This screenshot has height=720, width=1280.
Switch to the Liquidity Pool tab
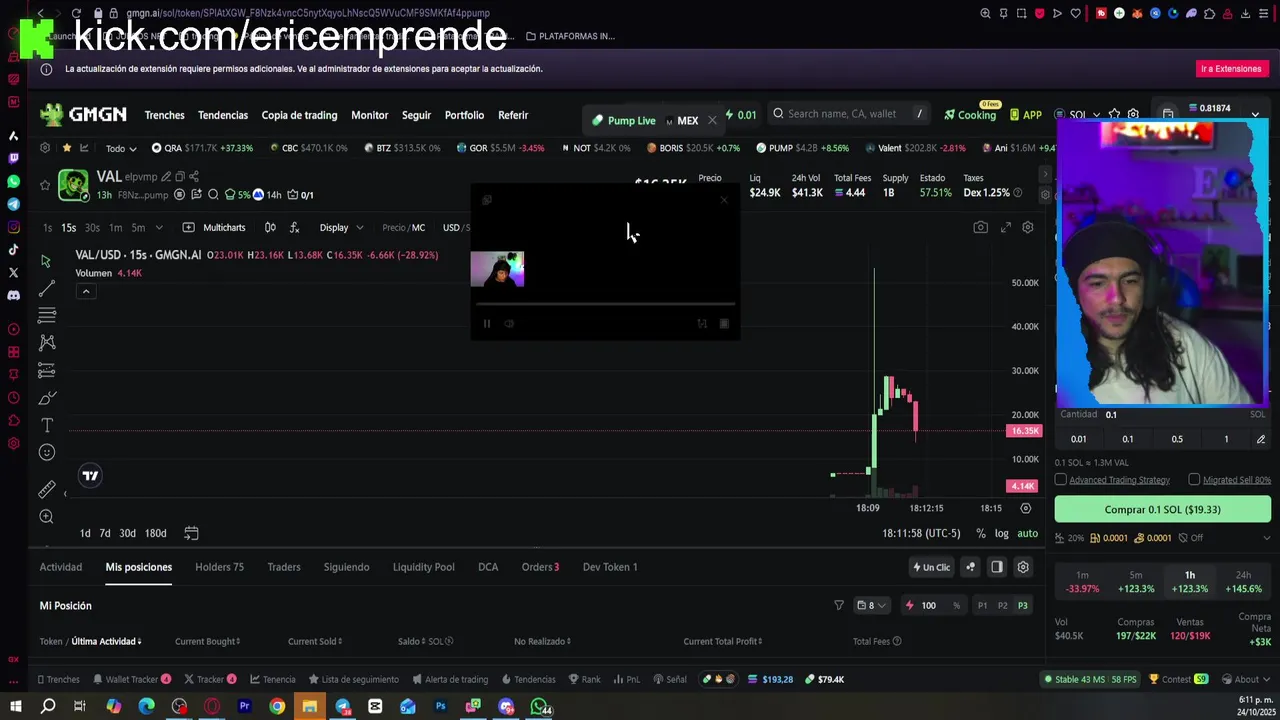pyautogui.click(x=423, y=567)
